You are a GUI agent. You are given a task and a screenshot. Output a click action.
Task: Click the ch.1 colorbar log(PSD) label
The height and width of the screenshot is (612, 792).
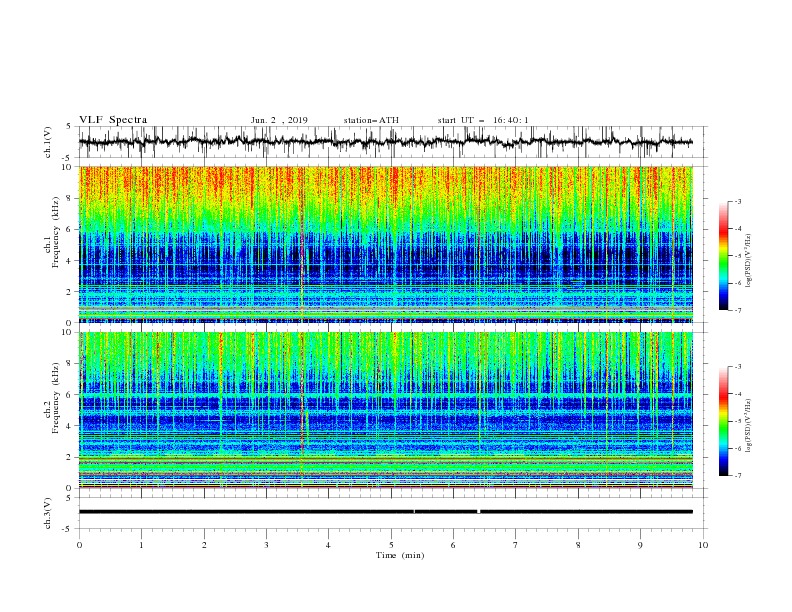pos(749,261)
